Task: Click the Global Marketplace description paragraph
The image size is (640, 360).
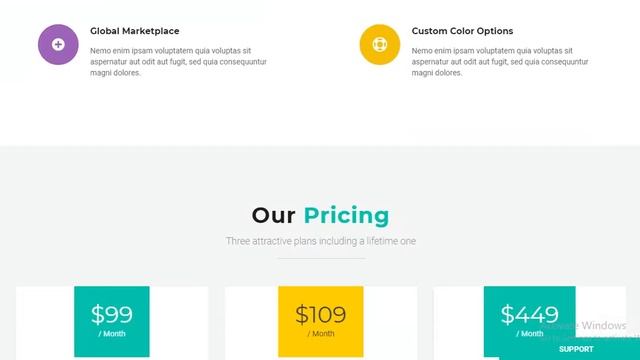Action: (x=178, y=62)
